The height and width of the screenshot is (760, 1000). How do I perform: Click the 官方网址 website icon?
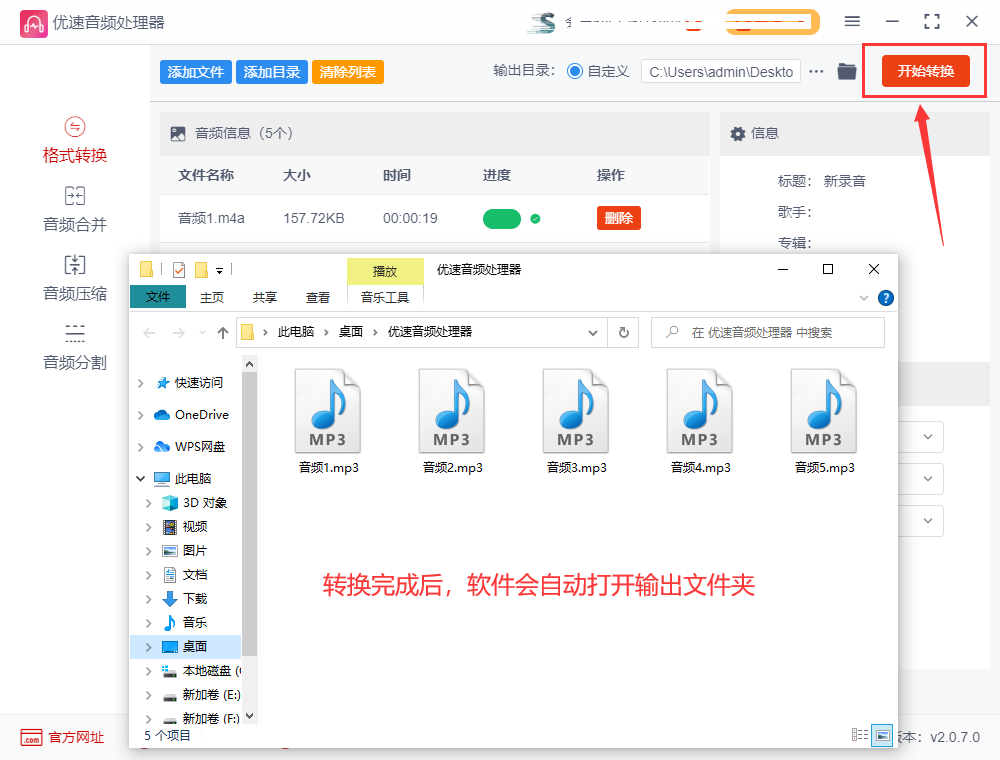tap(31, 738)
